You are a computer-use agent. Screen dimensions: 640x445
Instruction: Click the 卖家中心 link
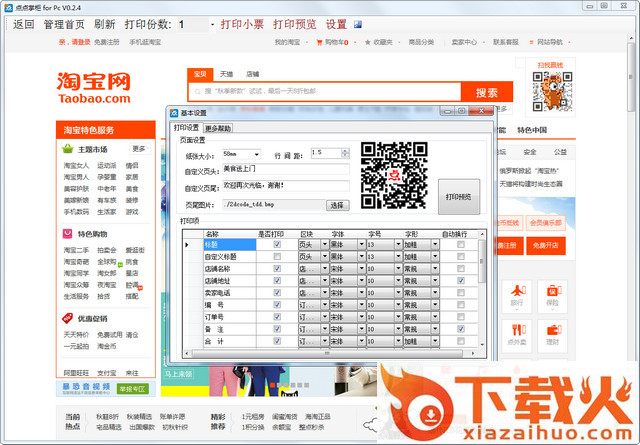point(464,42)
